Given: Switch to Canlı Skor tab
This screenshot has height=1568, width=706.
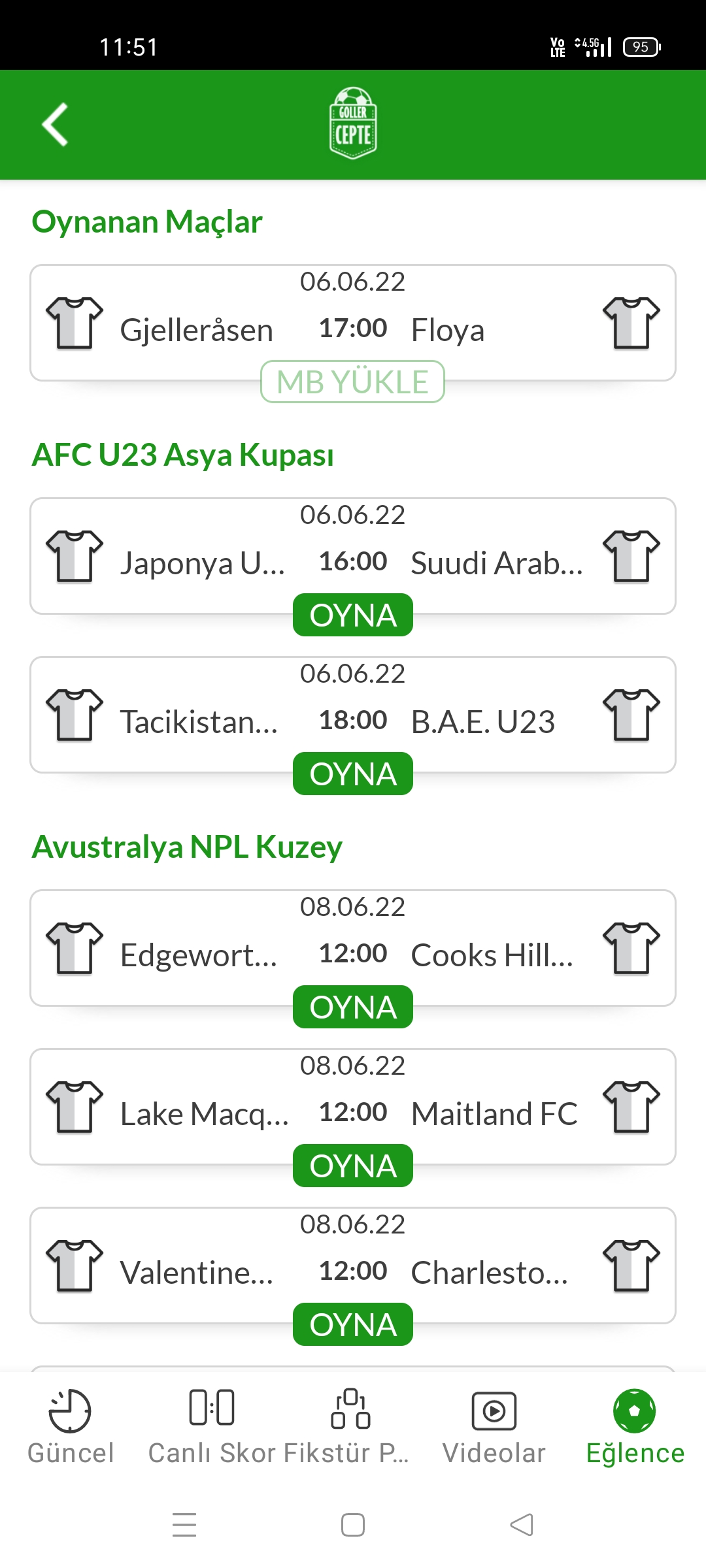Looking at the screenshot, I should coord(212,1428).
